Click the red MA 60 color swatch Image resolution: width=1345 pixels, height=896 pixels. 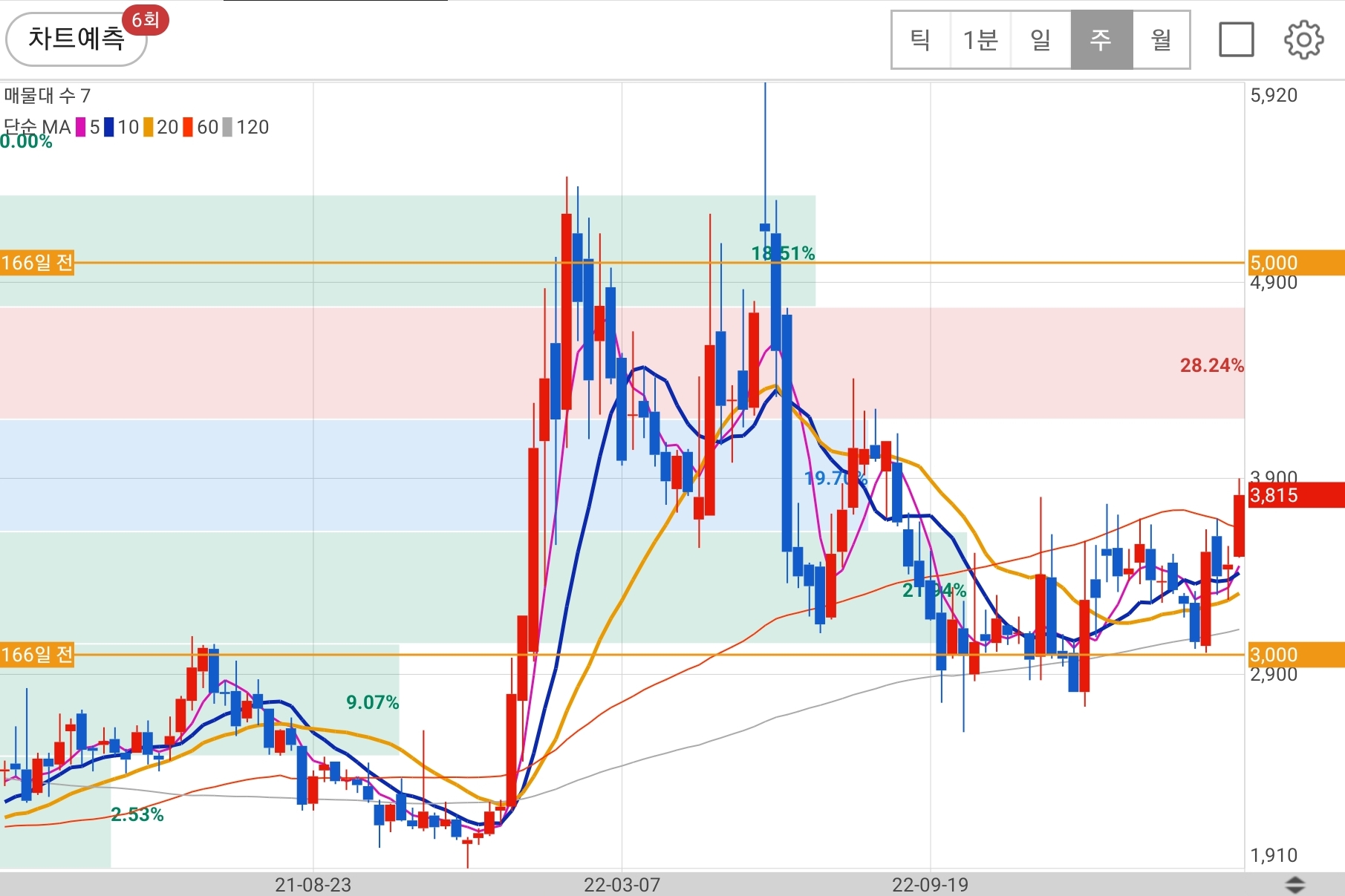point(188,127)
